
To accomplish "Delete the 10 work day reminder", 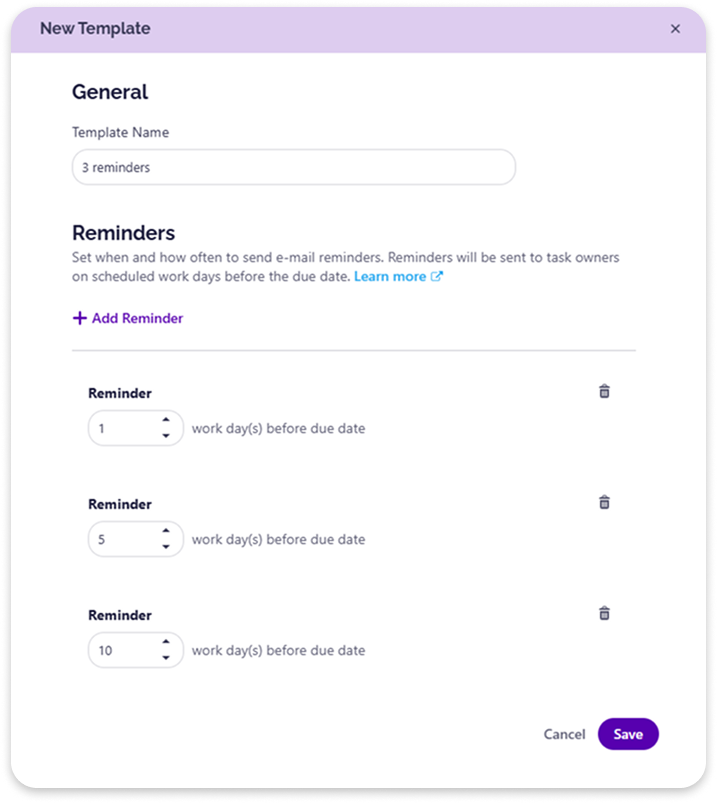I will 604,613.
